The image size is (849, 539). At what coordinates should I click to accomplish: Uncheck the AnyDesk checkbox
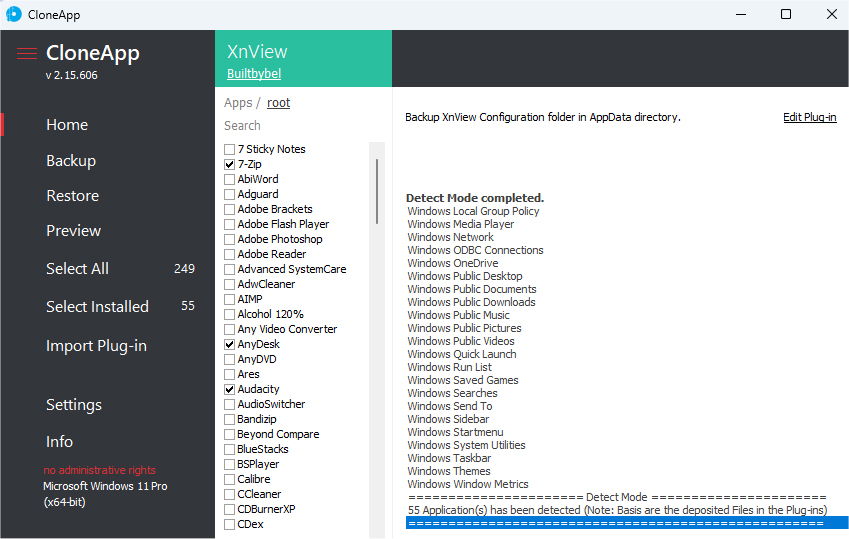(230, 344)
